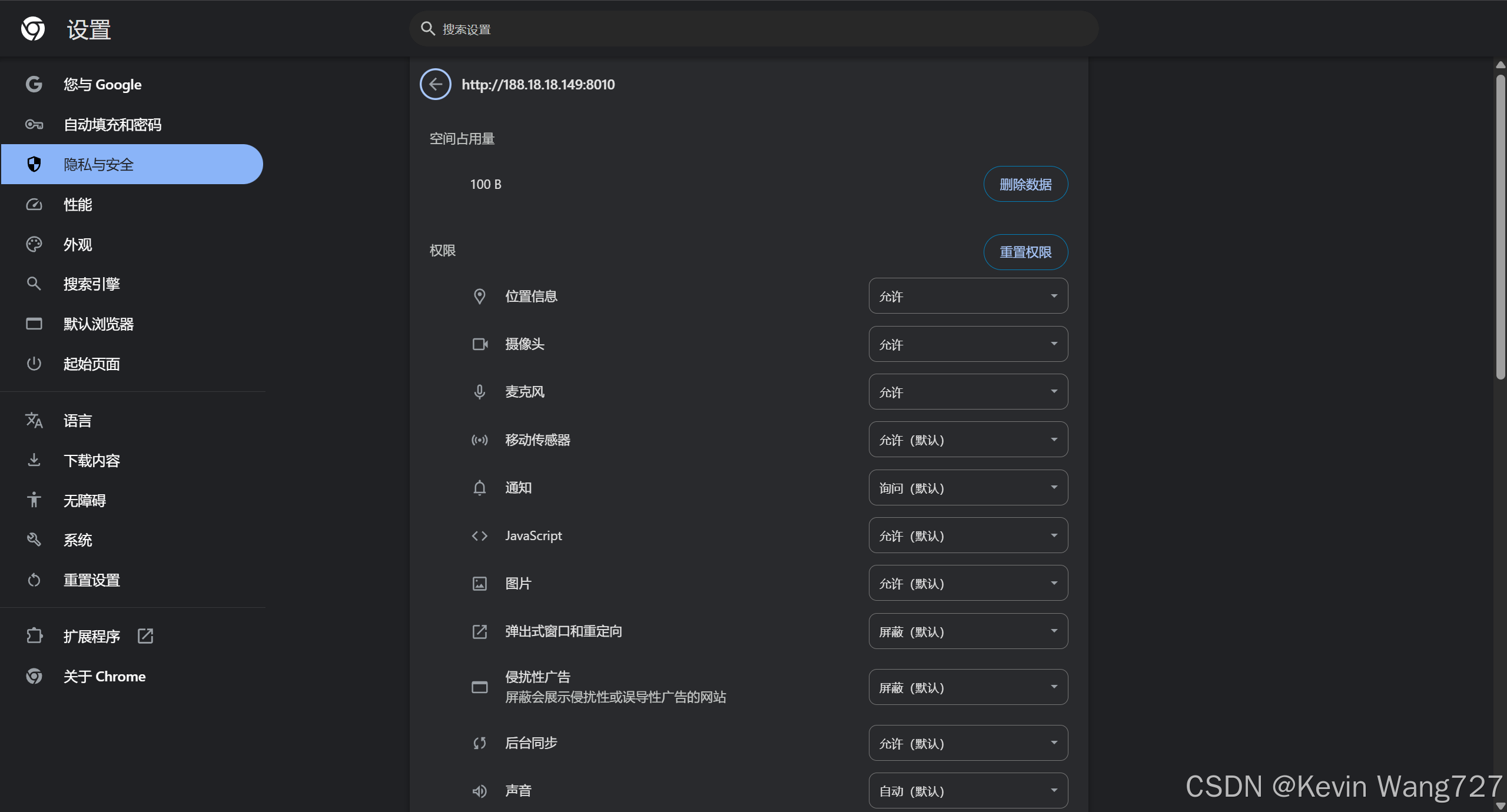Click the translate icon for 语言
1507x812 pixels.
click(x=34, y=420)
